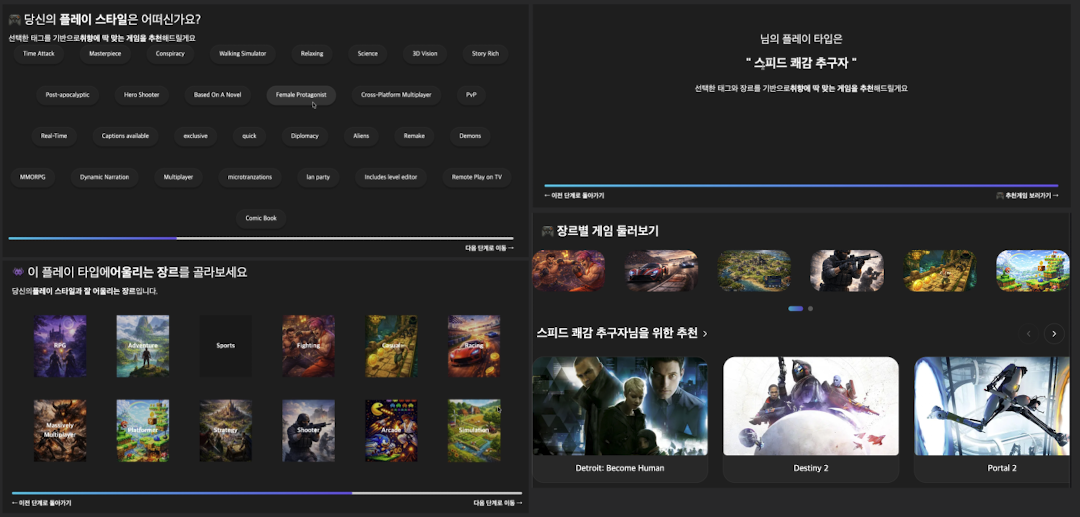Choose the RPG genre tile

pyautogui.click(x=60, y=346)
